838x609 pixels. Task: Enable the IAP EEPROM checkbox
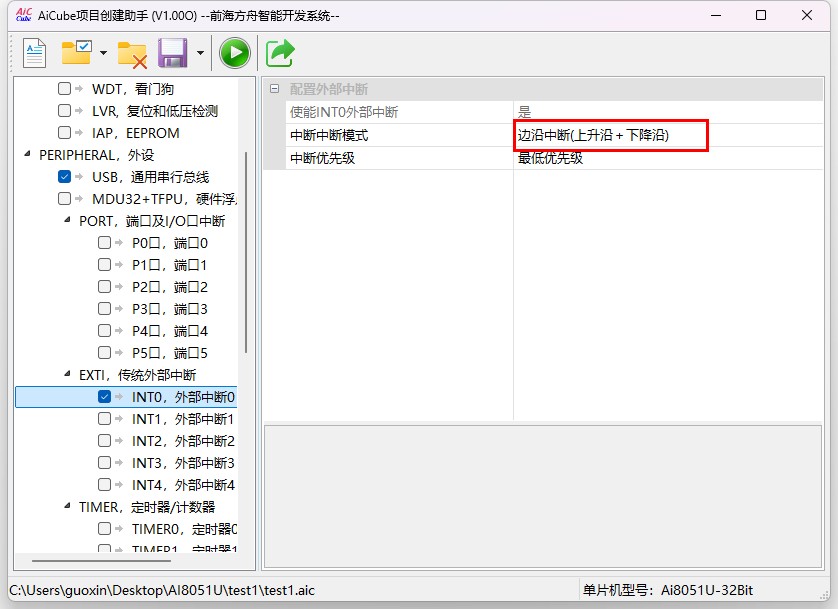tap(64, 132)
